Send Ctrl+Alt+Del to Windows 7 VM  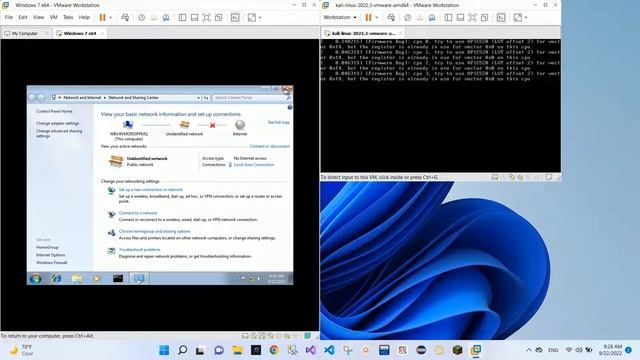pyautogui.click(x=125, y=17)
